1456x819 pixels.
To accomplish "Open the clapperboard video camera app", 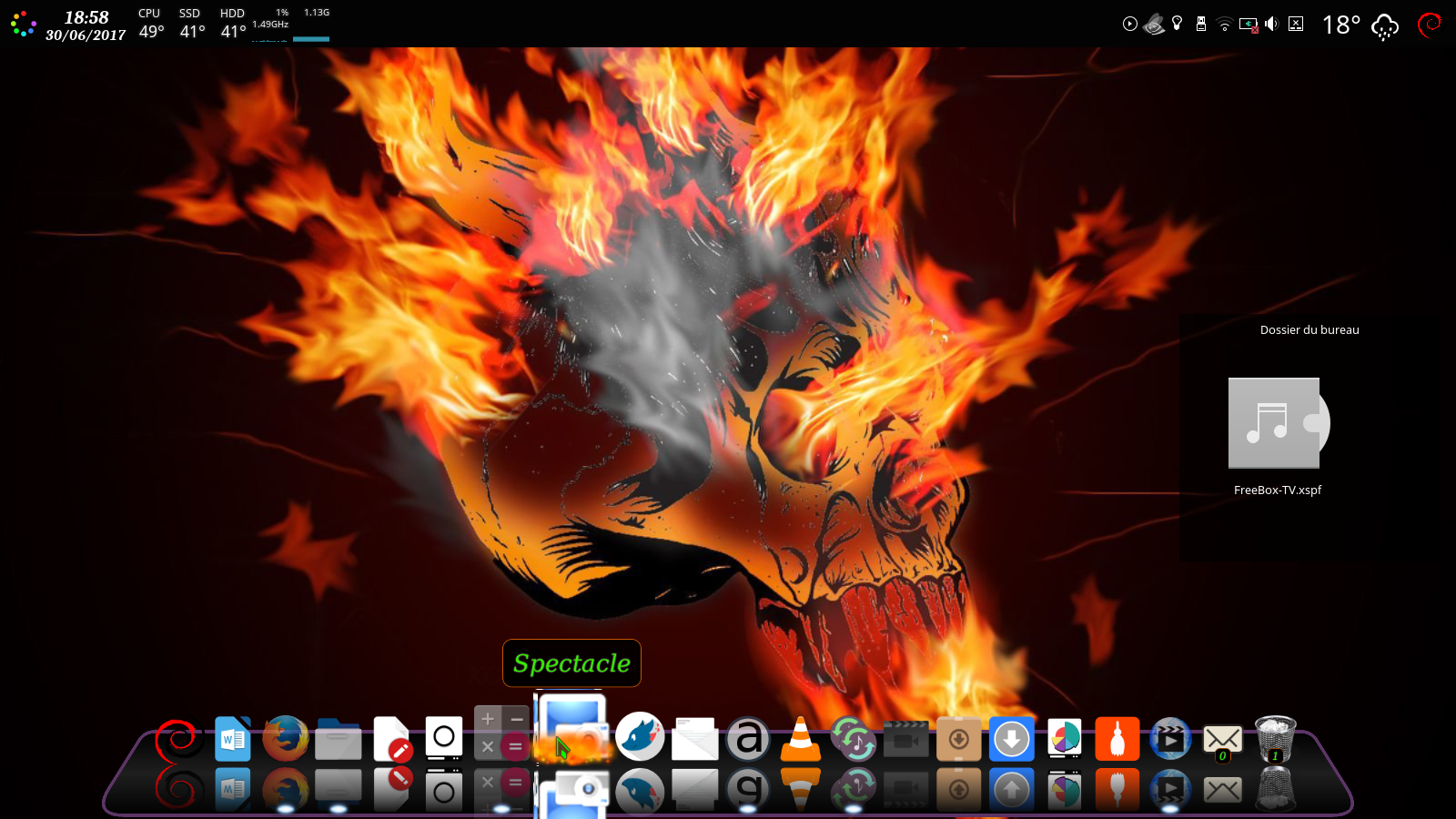I will coord(906,739).
